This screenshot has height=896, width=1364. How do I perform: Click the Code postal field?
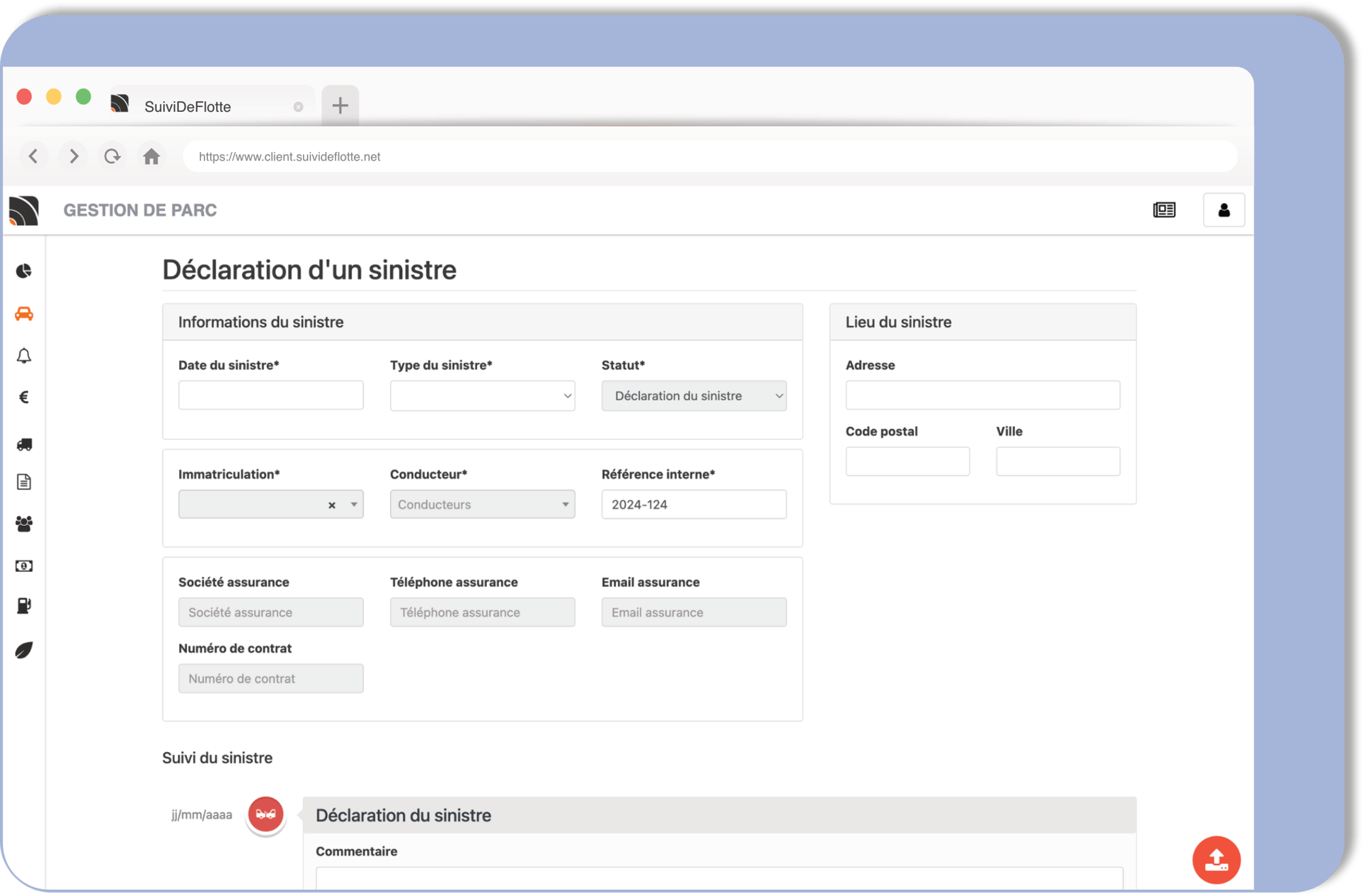907,462
